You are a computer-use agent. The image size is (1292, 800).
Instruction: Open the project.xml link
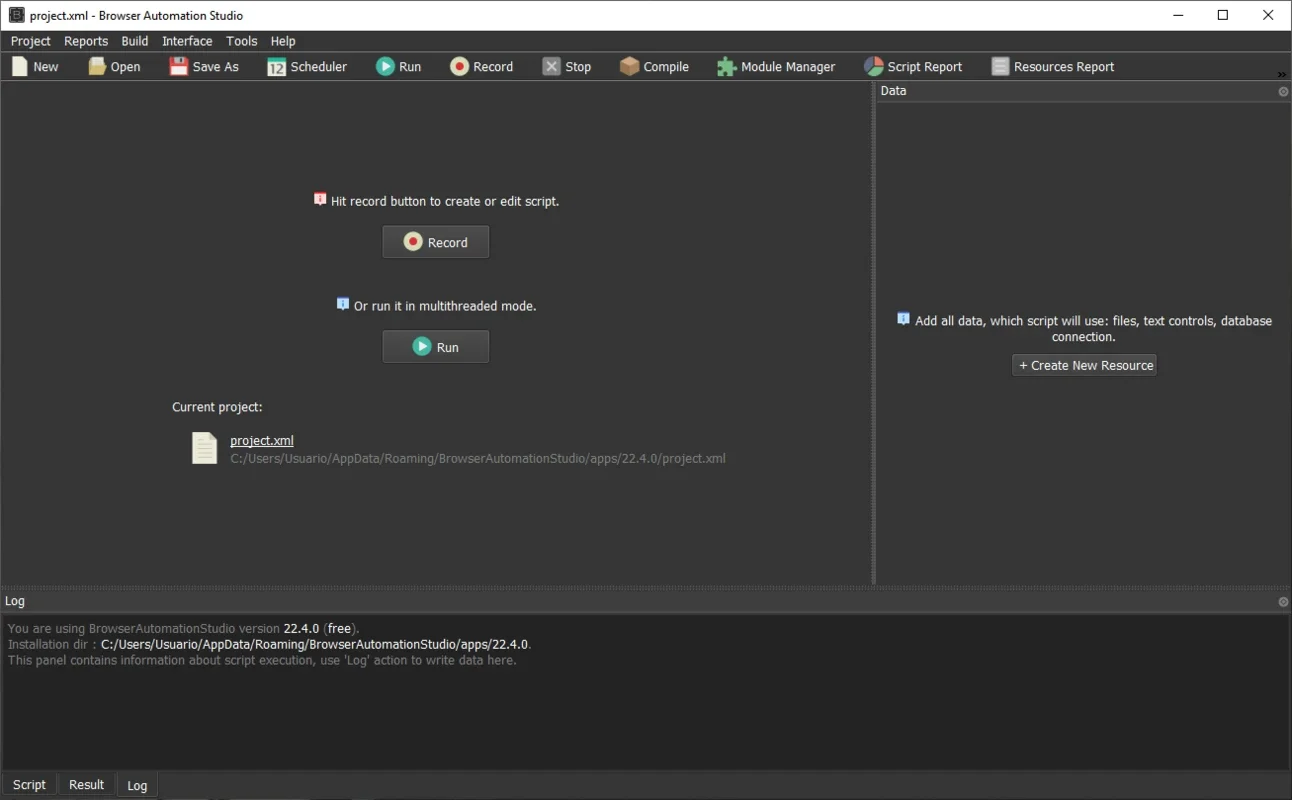click(262, 441)
